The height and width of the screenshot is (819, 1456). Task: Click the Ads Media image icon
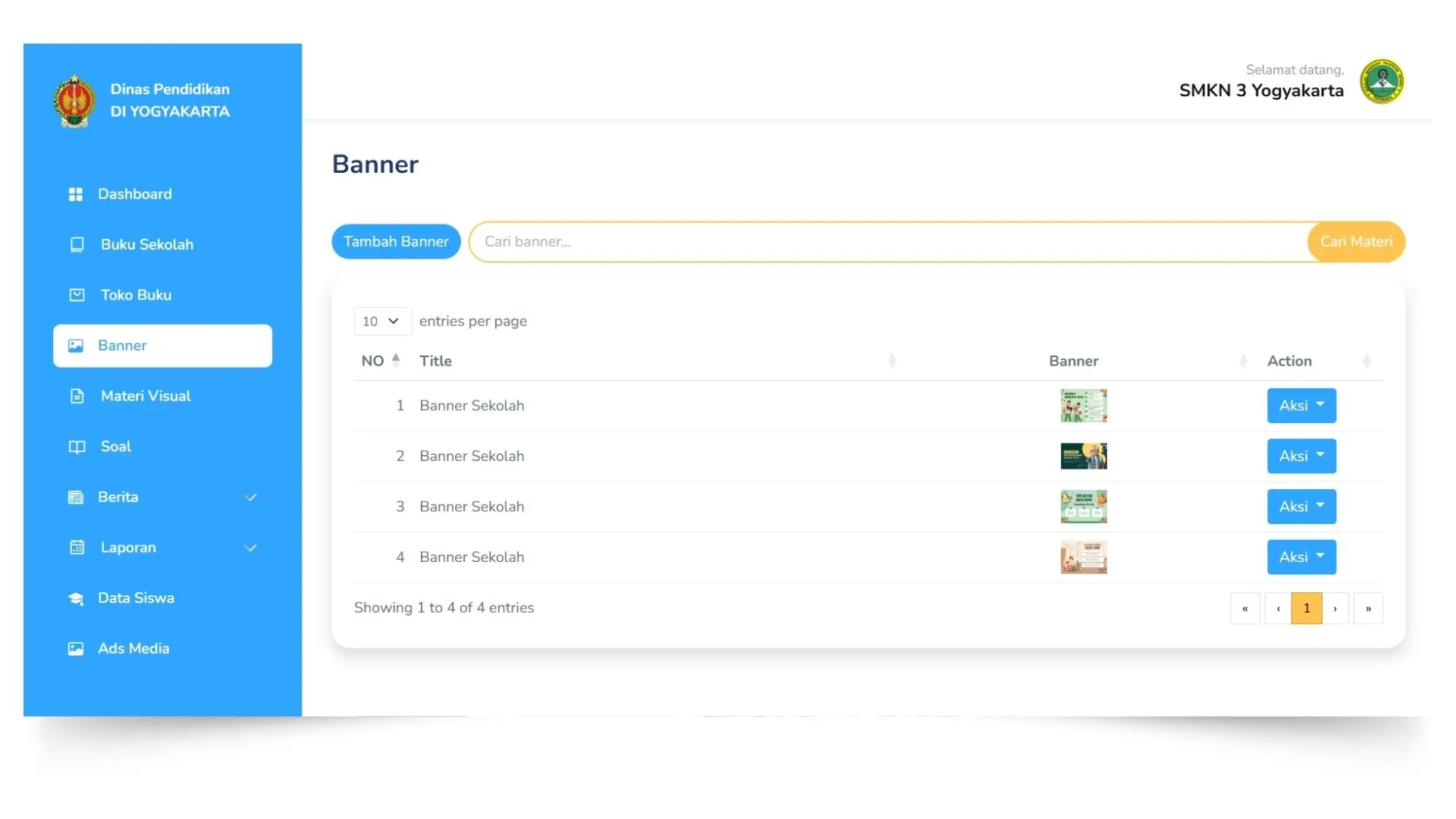pyautogui.click(x=75, y=648)
